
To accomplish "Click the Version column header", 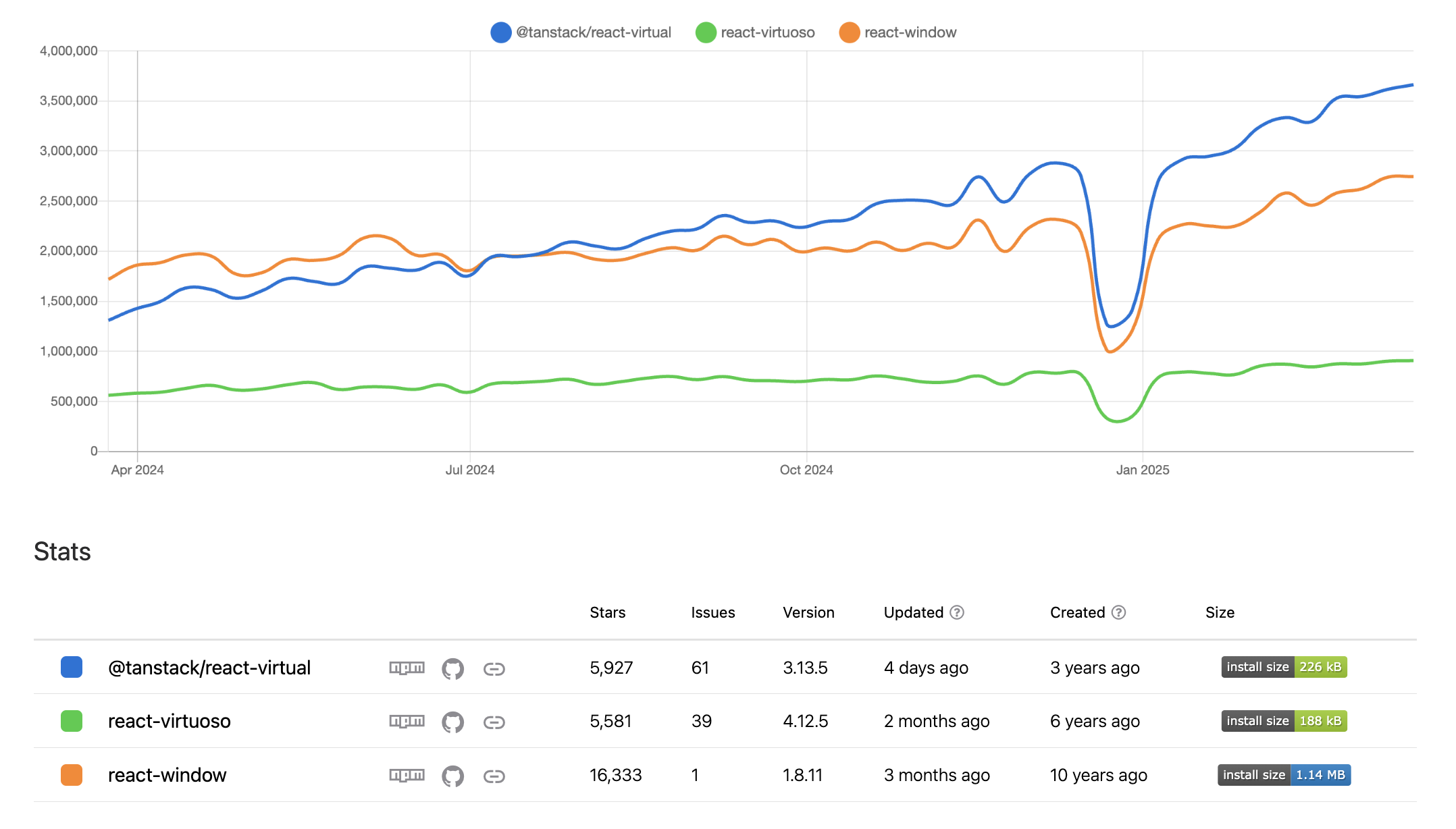I will point(808,612).
